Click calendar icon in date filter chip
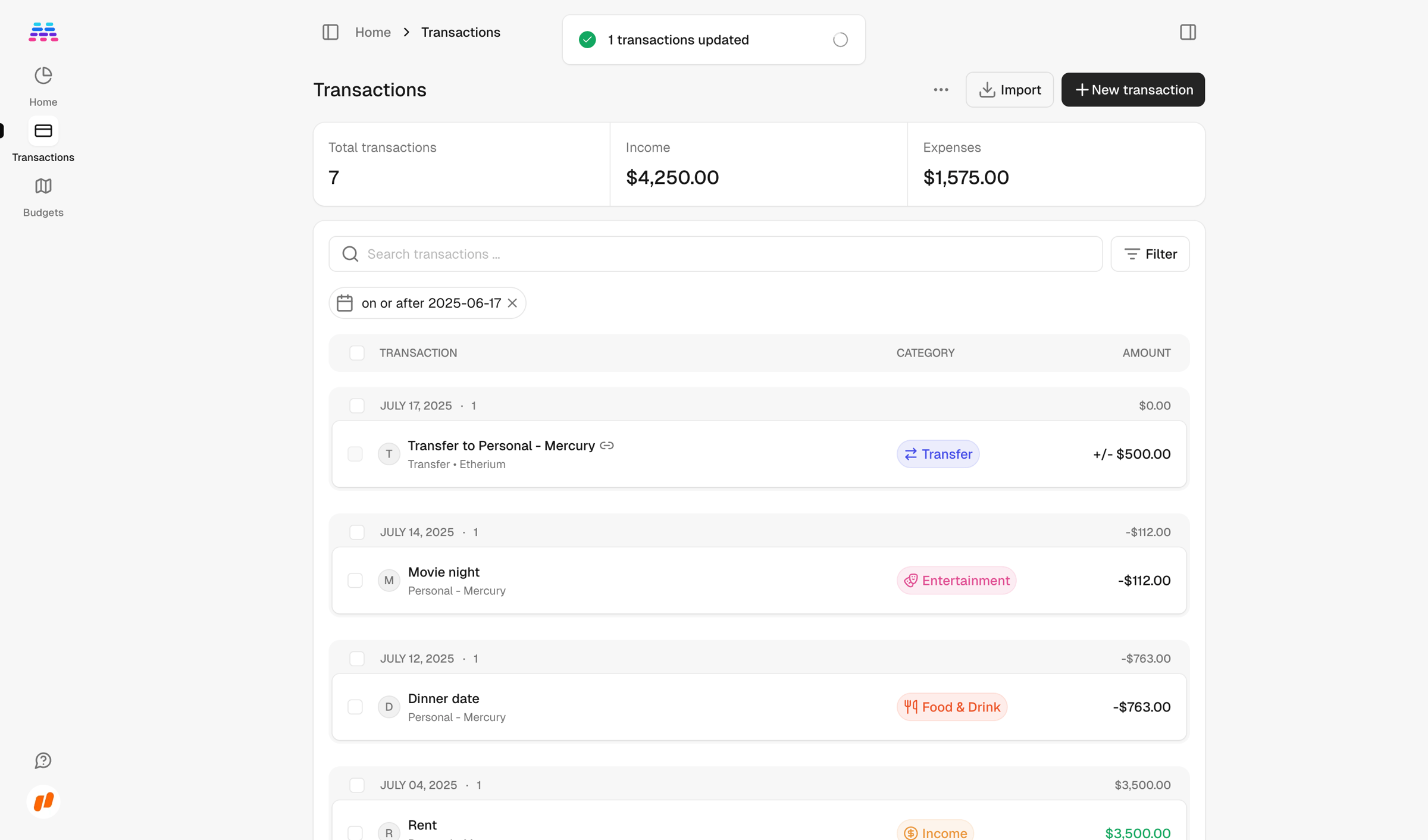This screenshot has height=840, width=1428. click(x=345, y=303)
